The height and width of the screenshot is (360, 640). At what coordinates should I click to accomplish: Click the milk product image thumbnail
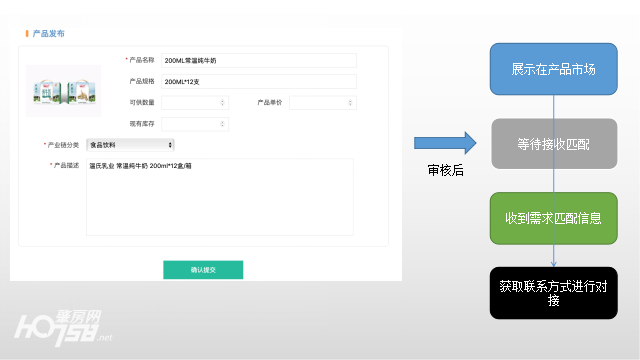coord(63,91)
